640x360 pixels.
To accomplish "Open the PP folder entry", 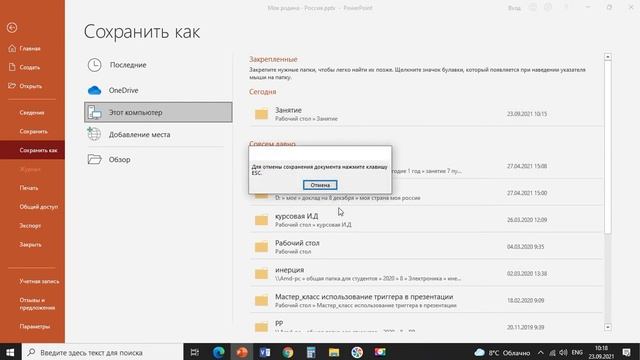I will [426, 325].
